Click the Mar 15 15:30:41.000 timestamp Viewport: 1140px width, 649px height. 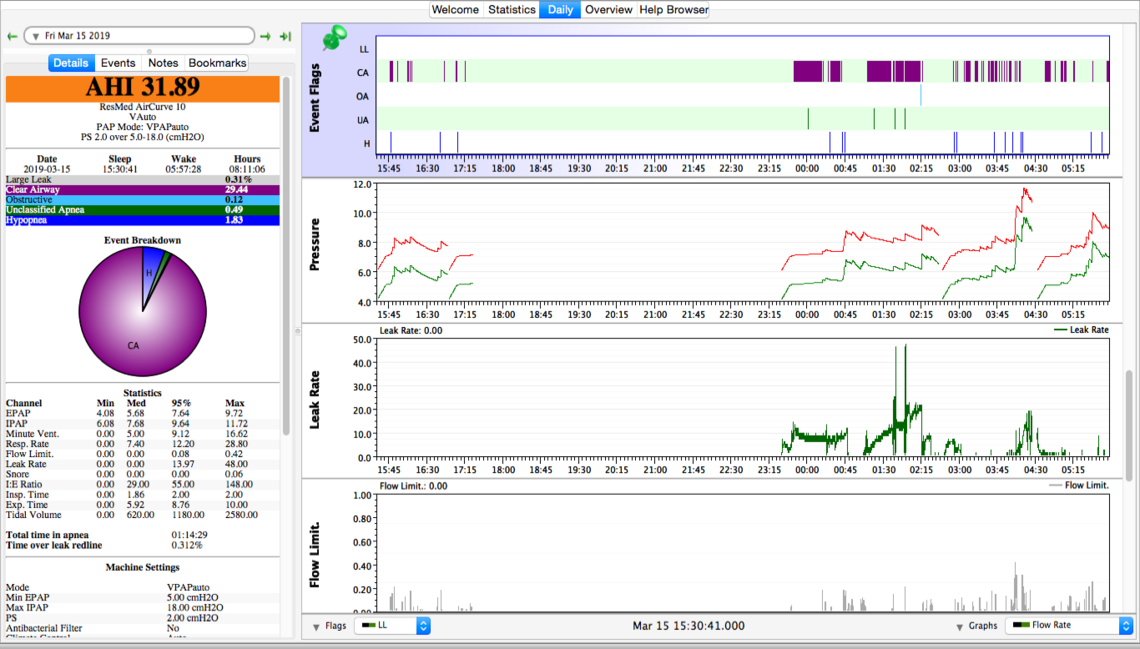[689, 626]
